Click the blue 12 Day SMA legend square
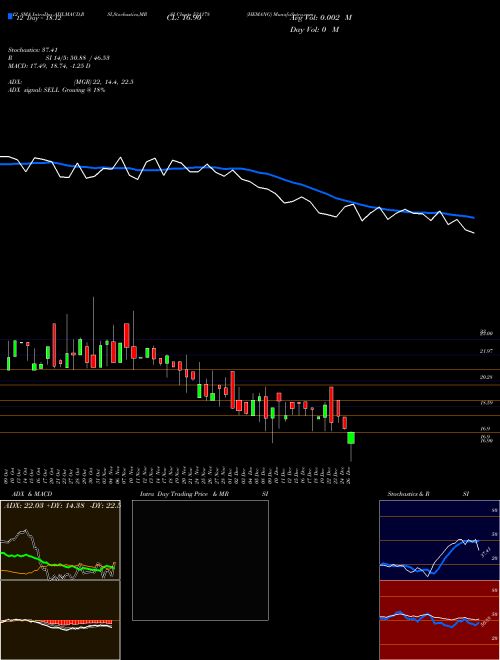Image resolution: width=500 pixels, height=660 pixels. (11, 16)
